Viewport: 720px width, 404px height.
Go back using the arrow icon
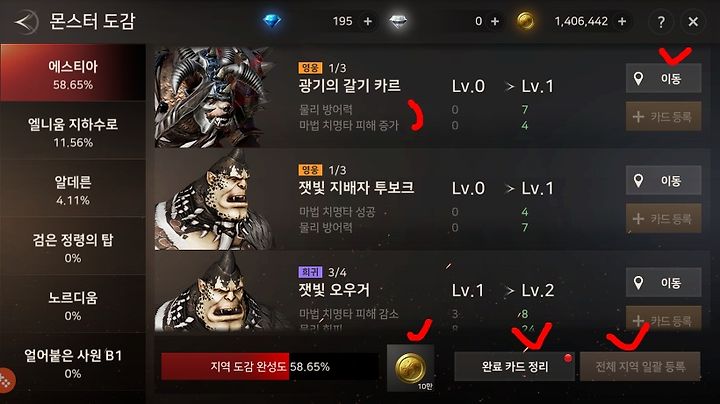26,21
